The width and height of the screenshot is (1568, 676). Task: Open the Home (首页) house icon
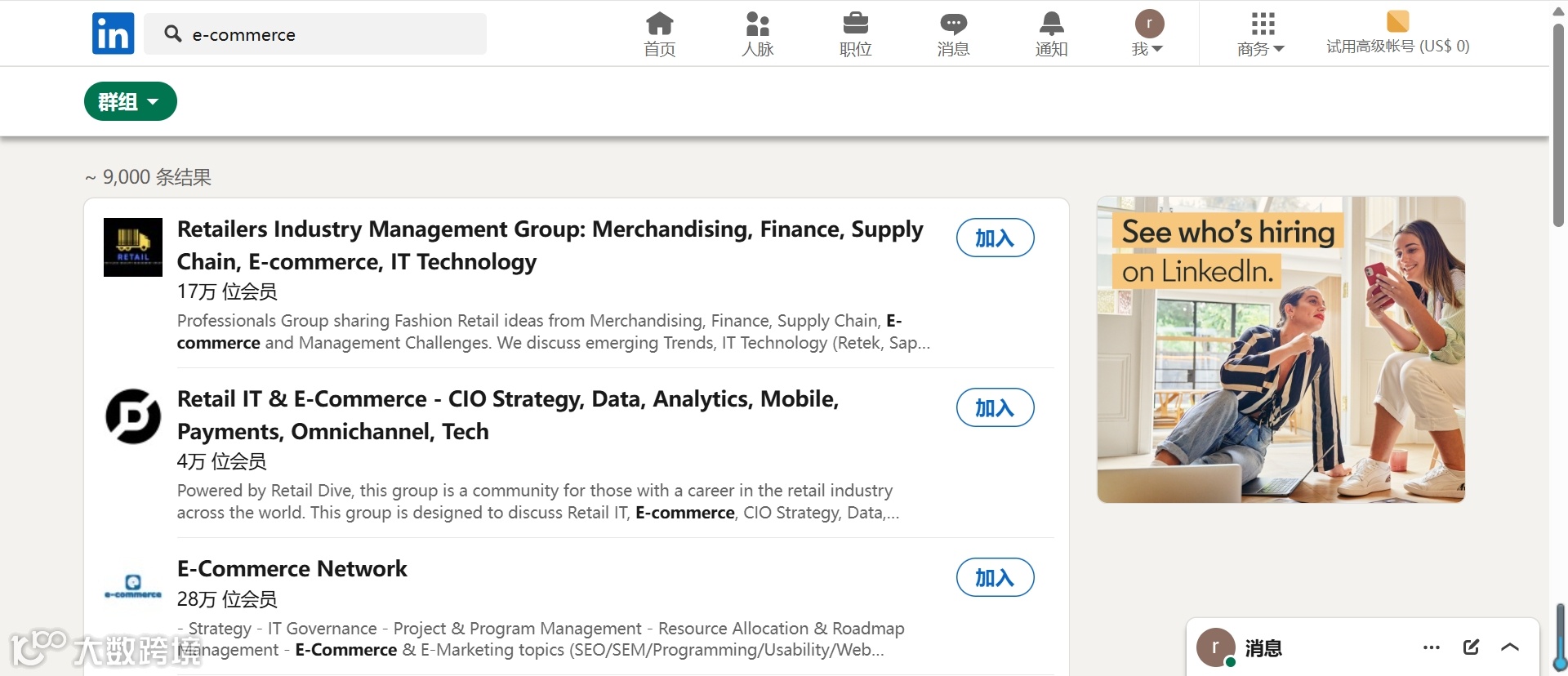pyautogui.click(x=659, y=24)
